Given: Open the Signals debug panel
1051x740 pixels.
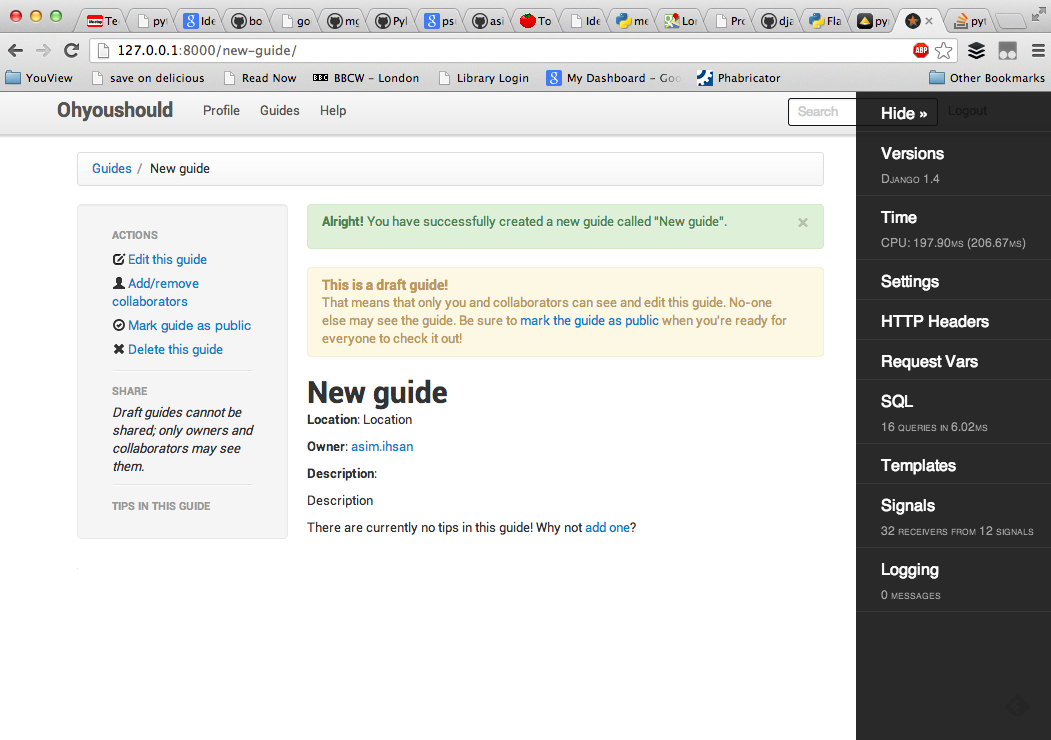Looking at the screenshot, I should click(x=953, y=516).
